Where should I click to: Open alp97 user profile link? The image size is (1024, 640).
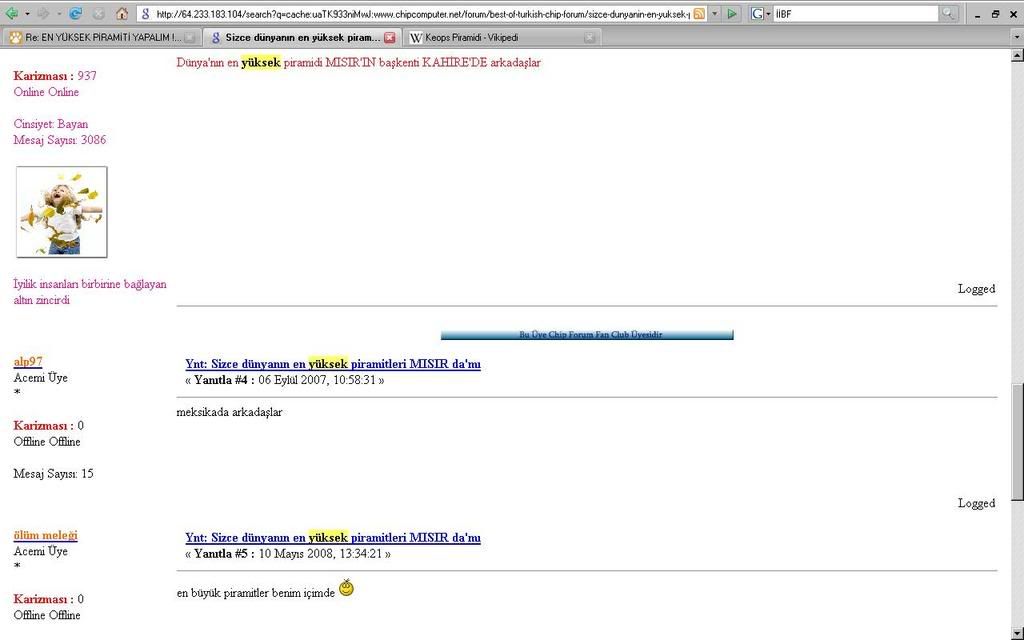28,362
